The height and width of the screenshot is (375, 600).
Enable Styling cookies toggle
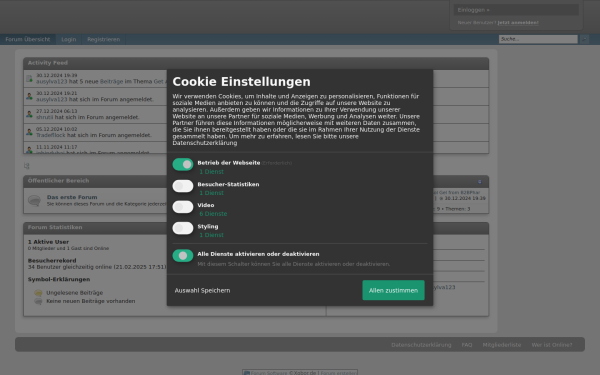pyautogui.click(x=183, y=228)
